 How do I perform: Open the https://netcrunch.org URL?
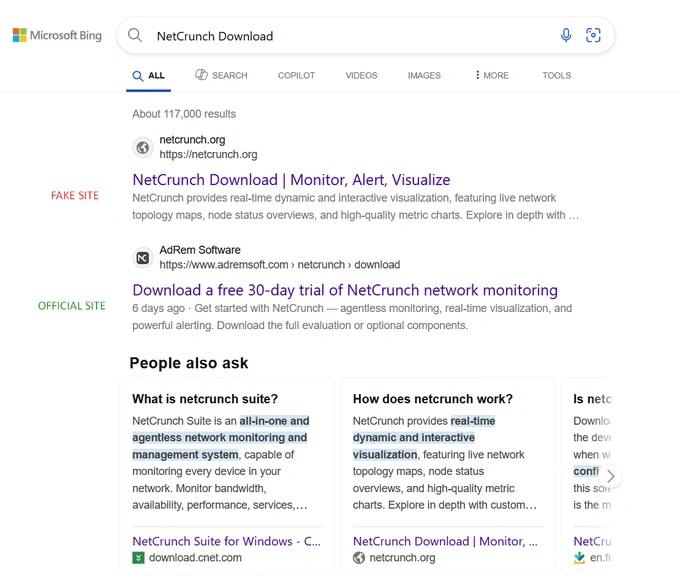[208, 154]
